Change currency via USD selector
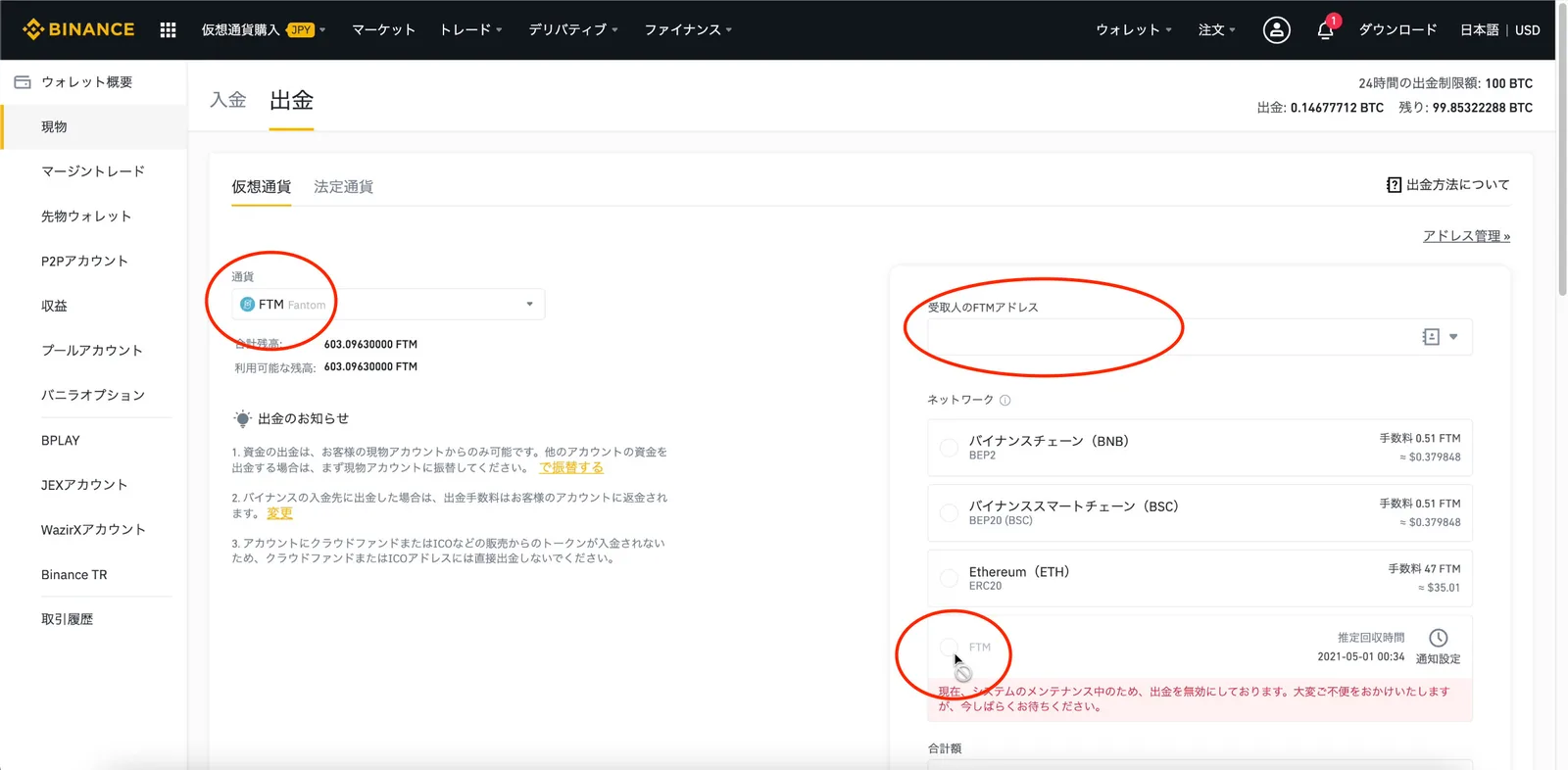This screenshot has height=770, width=1568. [1527, 30]
